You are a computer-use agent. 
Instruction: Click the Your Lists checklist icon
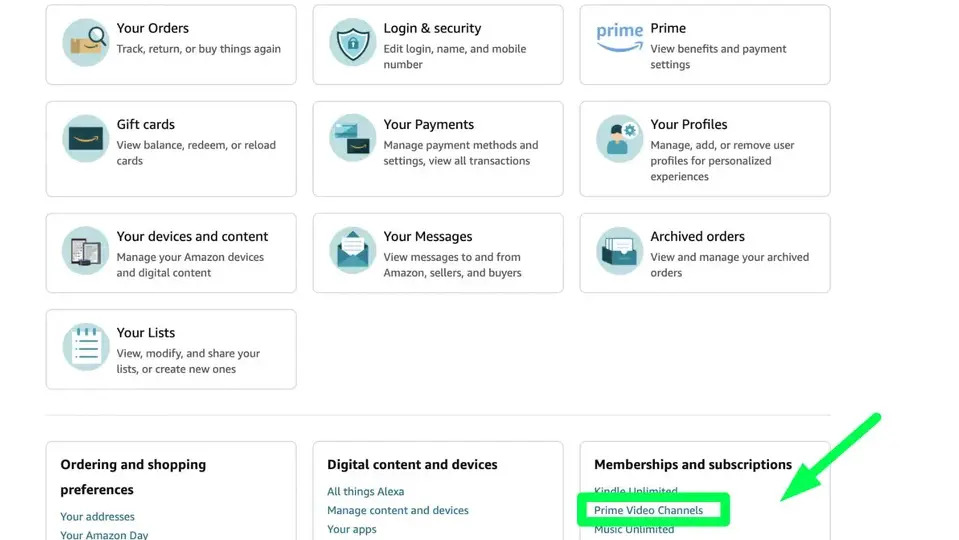click(x=86, y=346)
